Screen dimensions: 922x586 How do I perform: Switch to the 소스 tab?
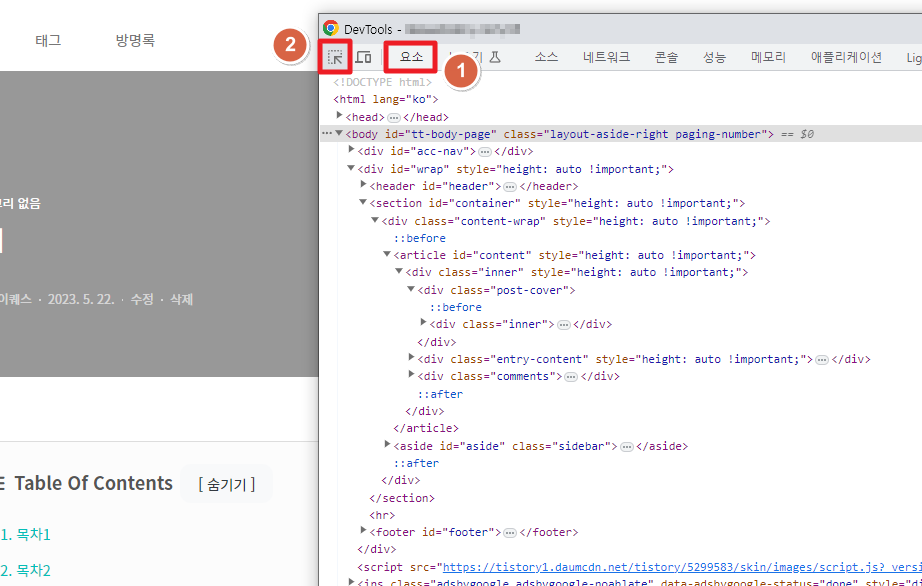[546, 57]
